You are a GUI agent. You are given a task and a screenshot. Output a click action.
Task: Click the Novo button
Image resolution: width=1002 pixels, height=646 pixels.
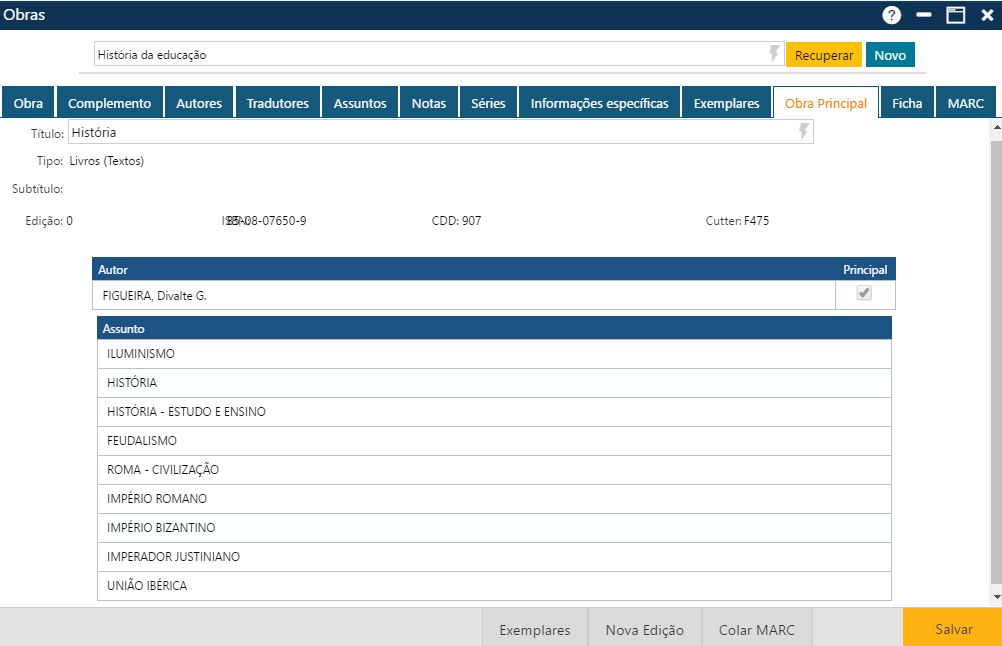(x=889, y=55)
